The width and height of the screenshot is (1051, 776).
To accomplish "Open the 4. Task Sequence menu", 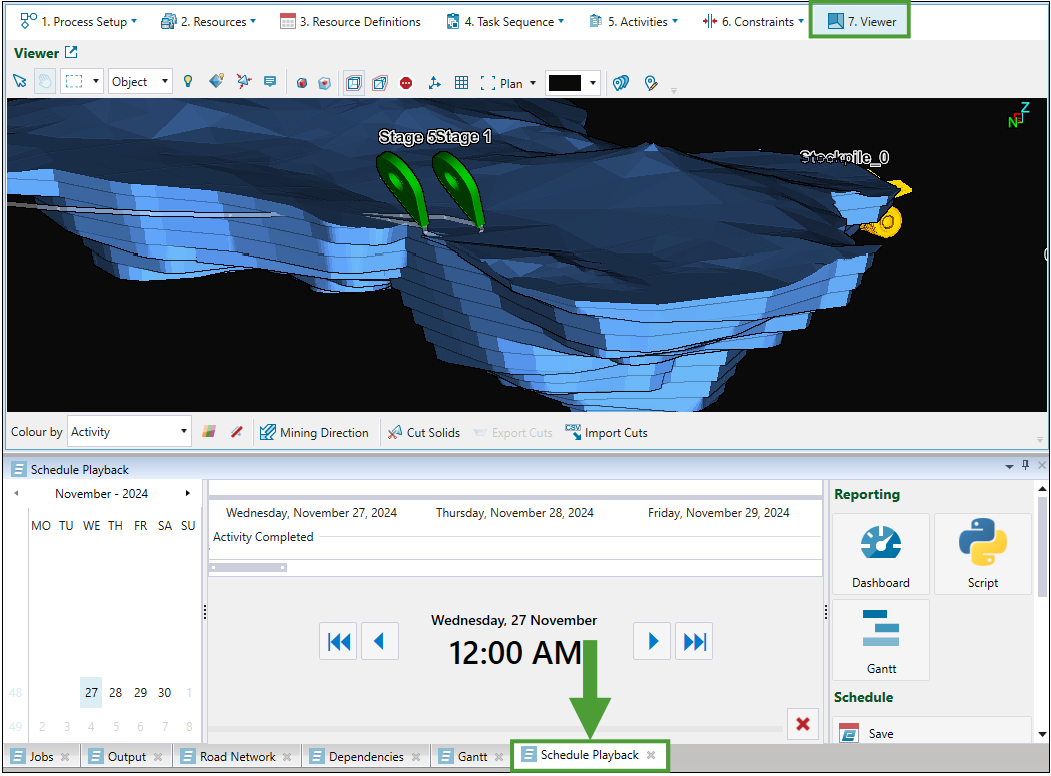I will tap(505, 21).
